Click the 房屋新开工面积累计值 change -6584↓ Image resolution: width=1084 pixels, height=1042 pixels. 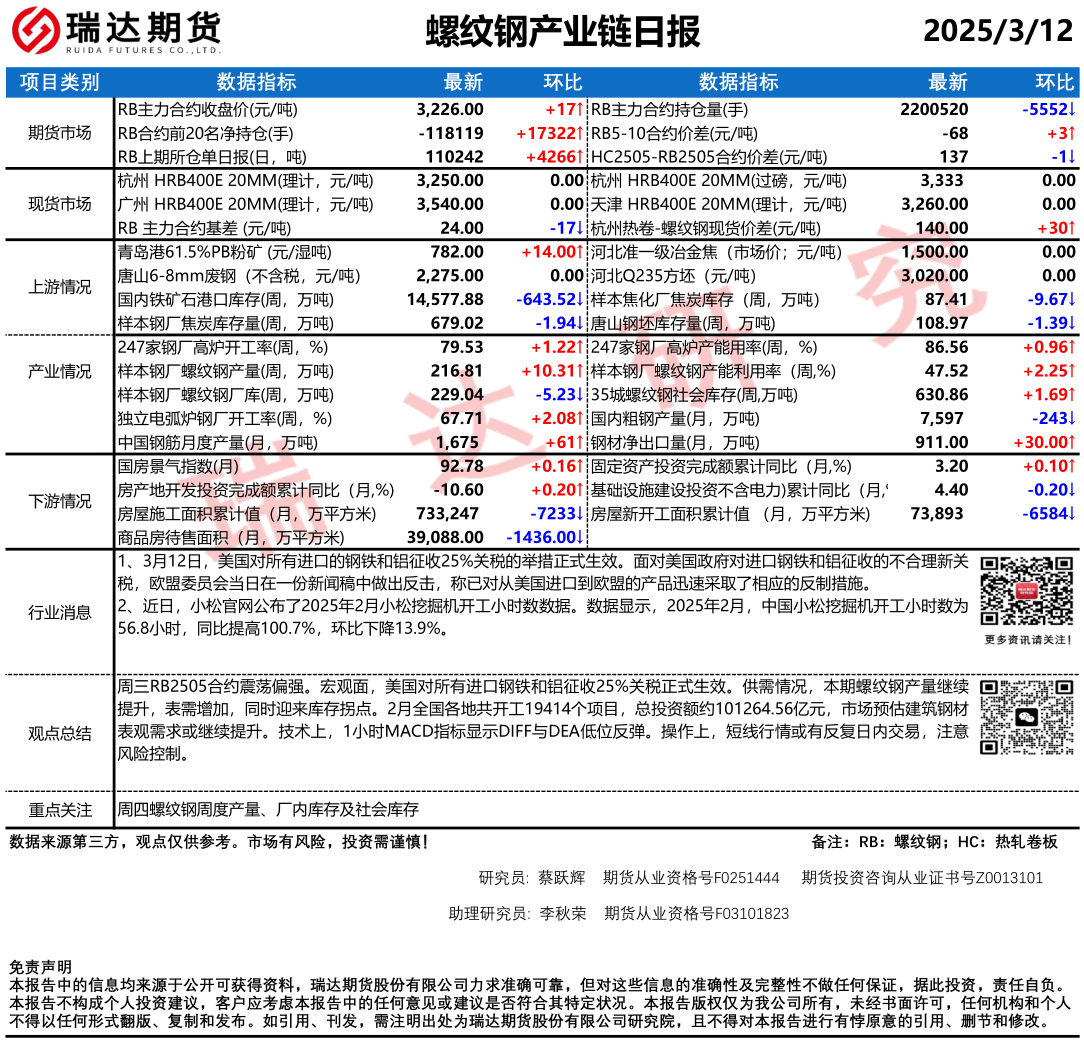(x=1049, y=514)
